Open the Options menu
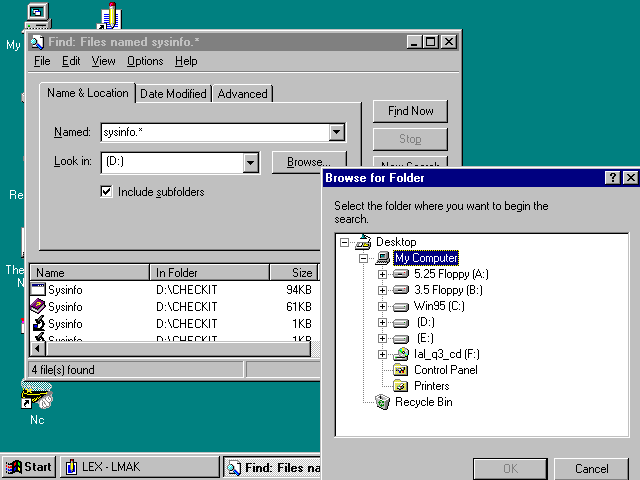This screenshot has width=640, height=480. 145,61
